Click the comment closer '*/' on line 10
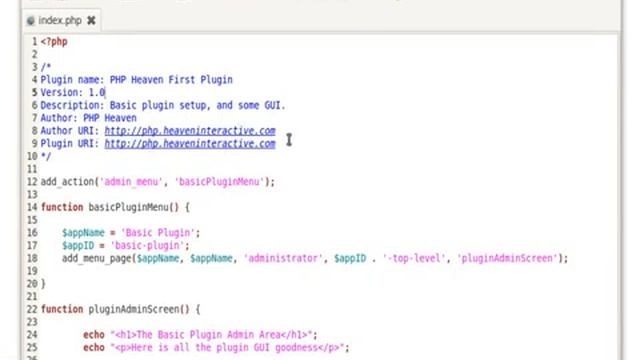 [46, 156]
